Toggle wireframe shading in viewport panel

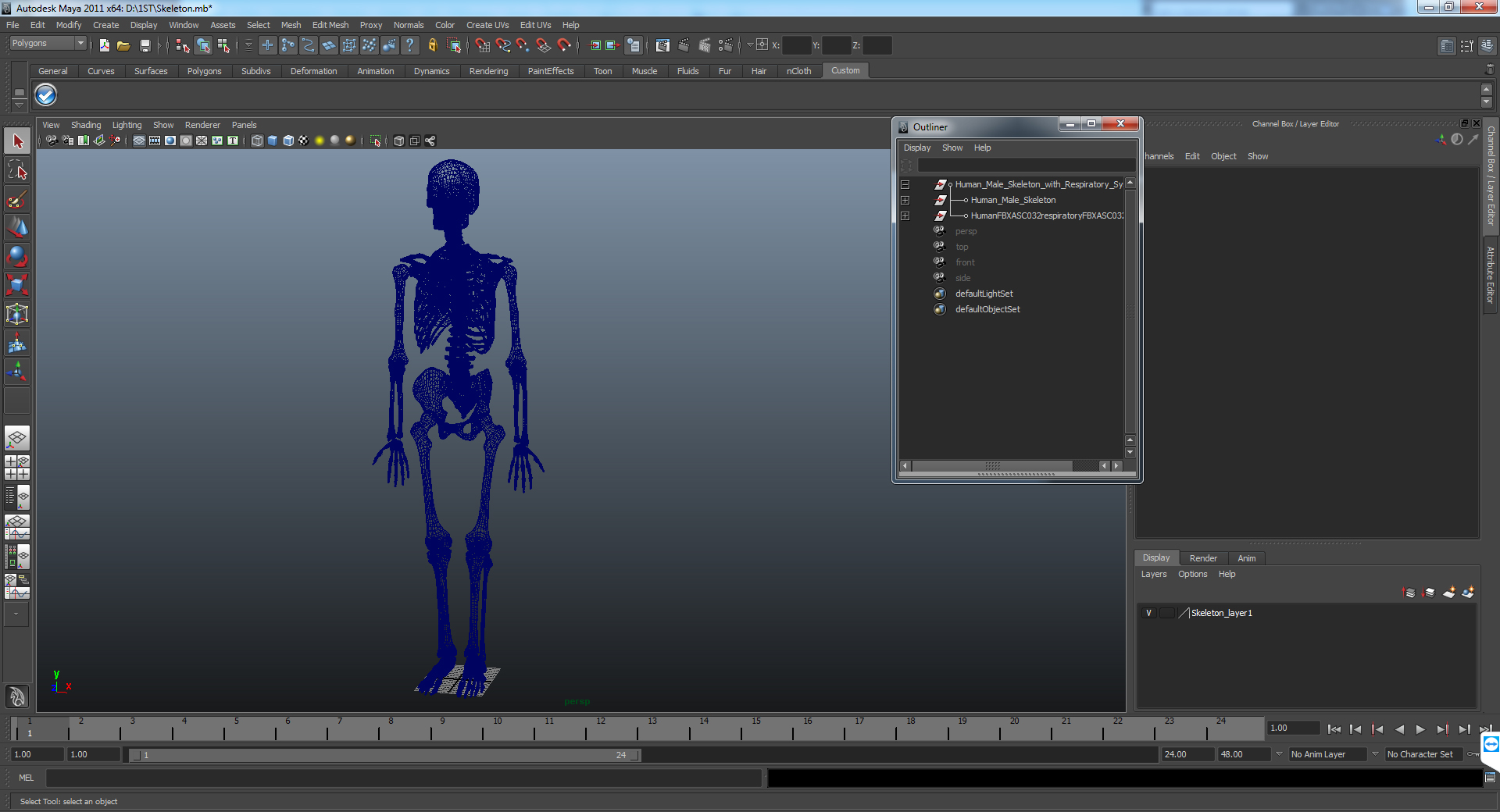pos(257,141)
